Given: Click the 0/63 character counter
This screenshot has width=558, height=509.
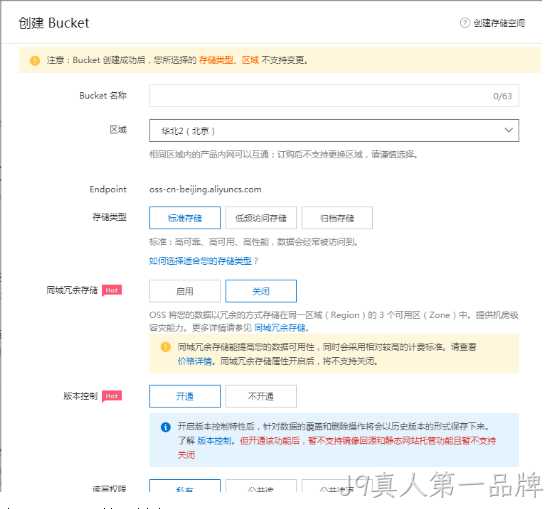Looking at the screenshot, I should coord(502,96).
